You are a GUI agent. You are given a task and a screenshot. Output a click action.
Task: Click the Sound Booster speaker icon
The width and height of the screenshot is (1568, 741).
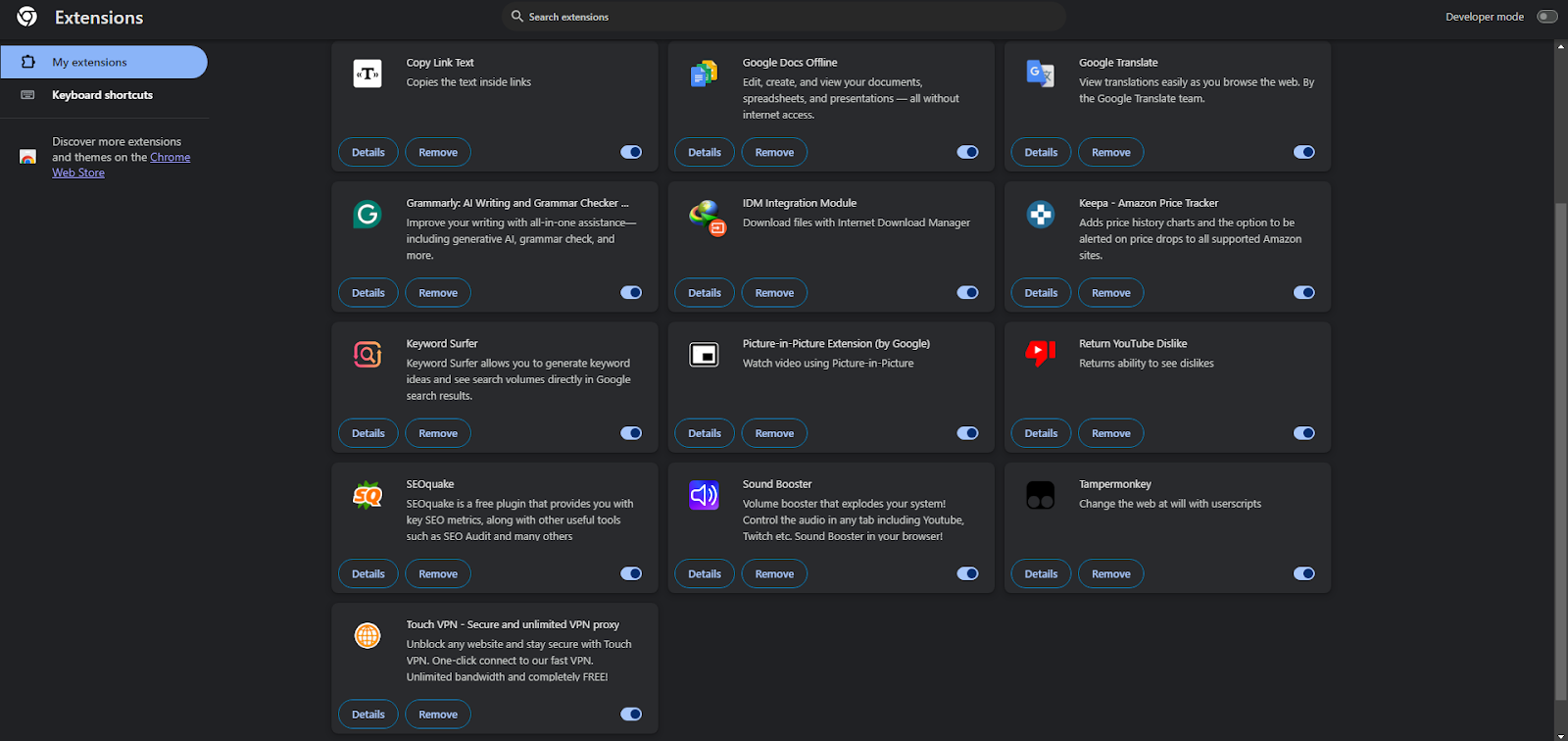(x=704, y=495)
